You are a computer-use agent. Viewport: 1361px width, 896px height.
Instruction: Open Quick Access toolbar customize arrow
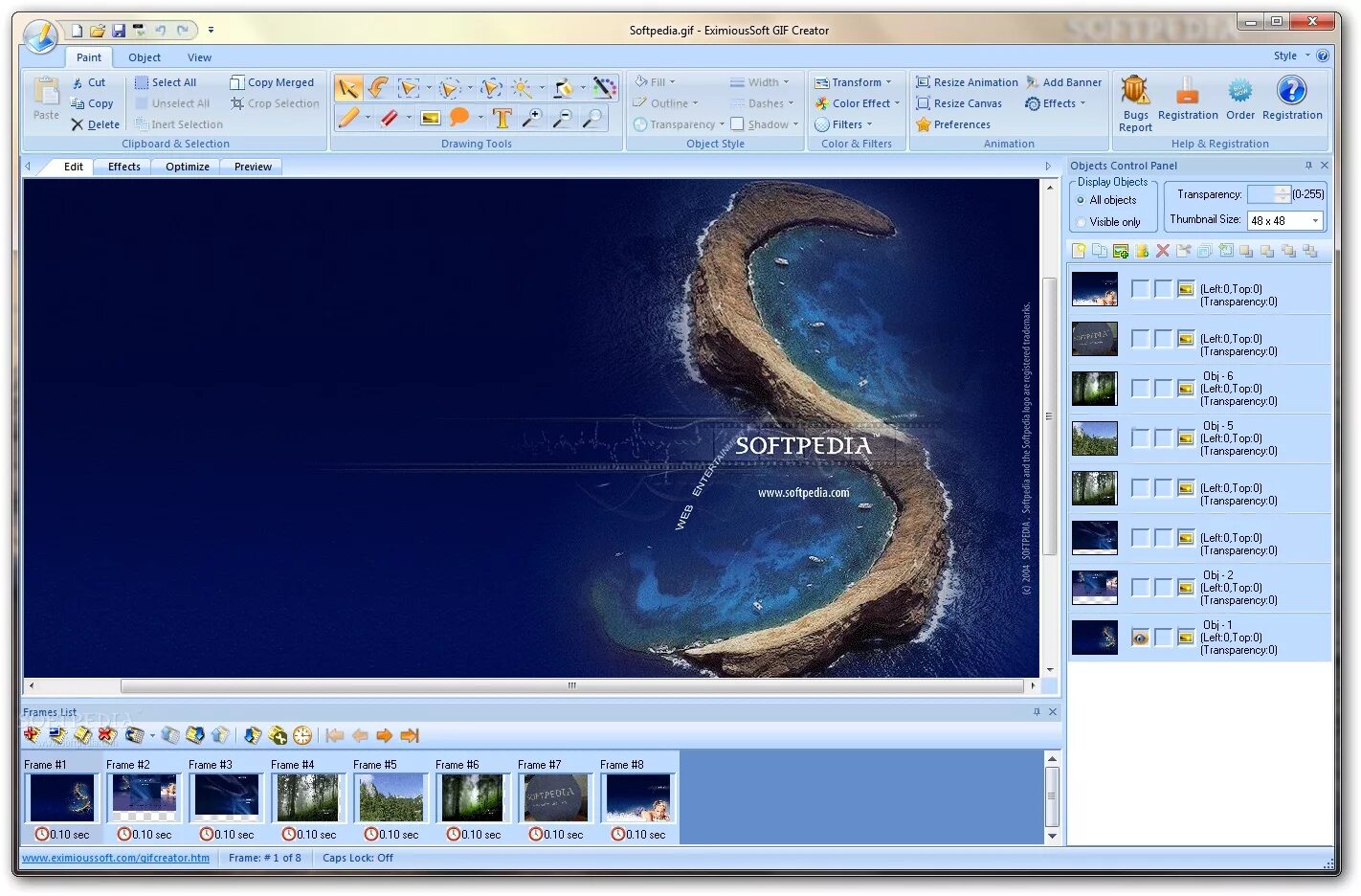coord(211,30)
